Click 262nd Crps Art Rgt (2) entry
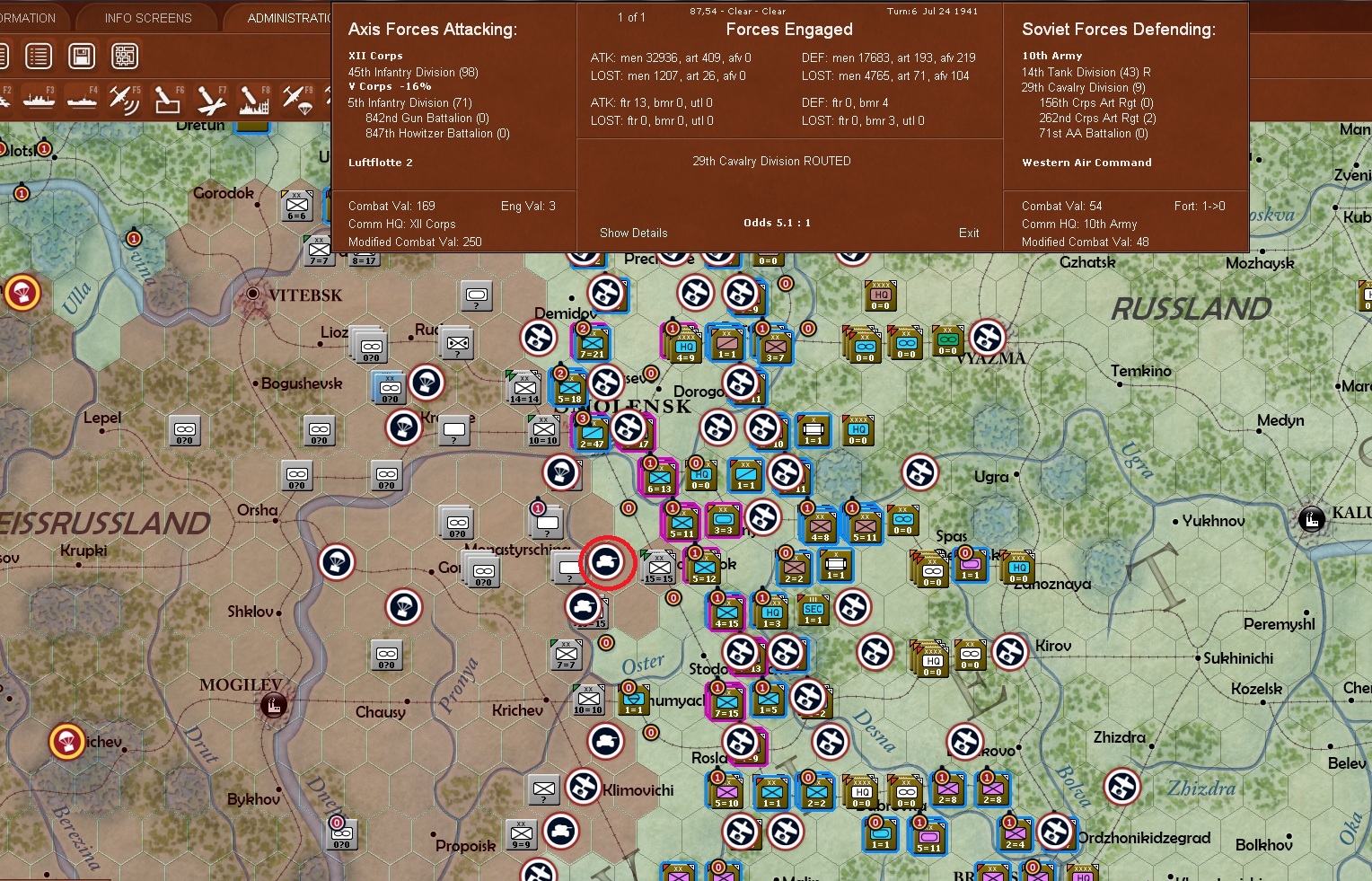 tap(1097, 118)
